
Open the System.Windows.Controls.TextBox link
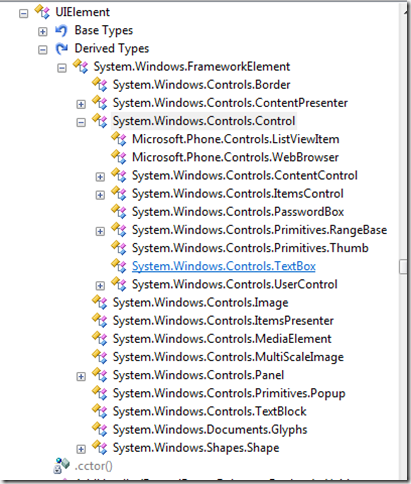click(x=224, y=266)
